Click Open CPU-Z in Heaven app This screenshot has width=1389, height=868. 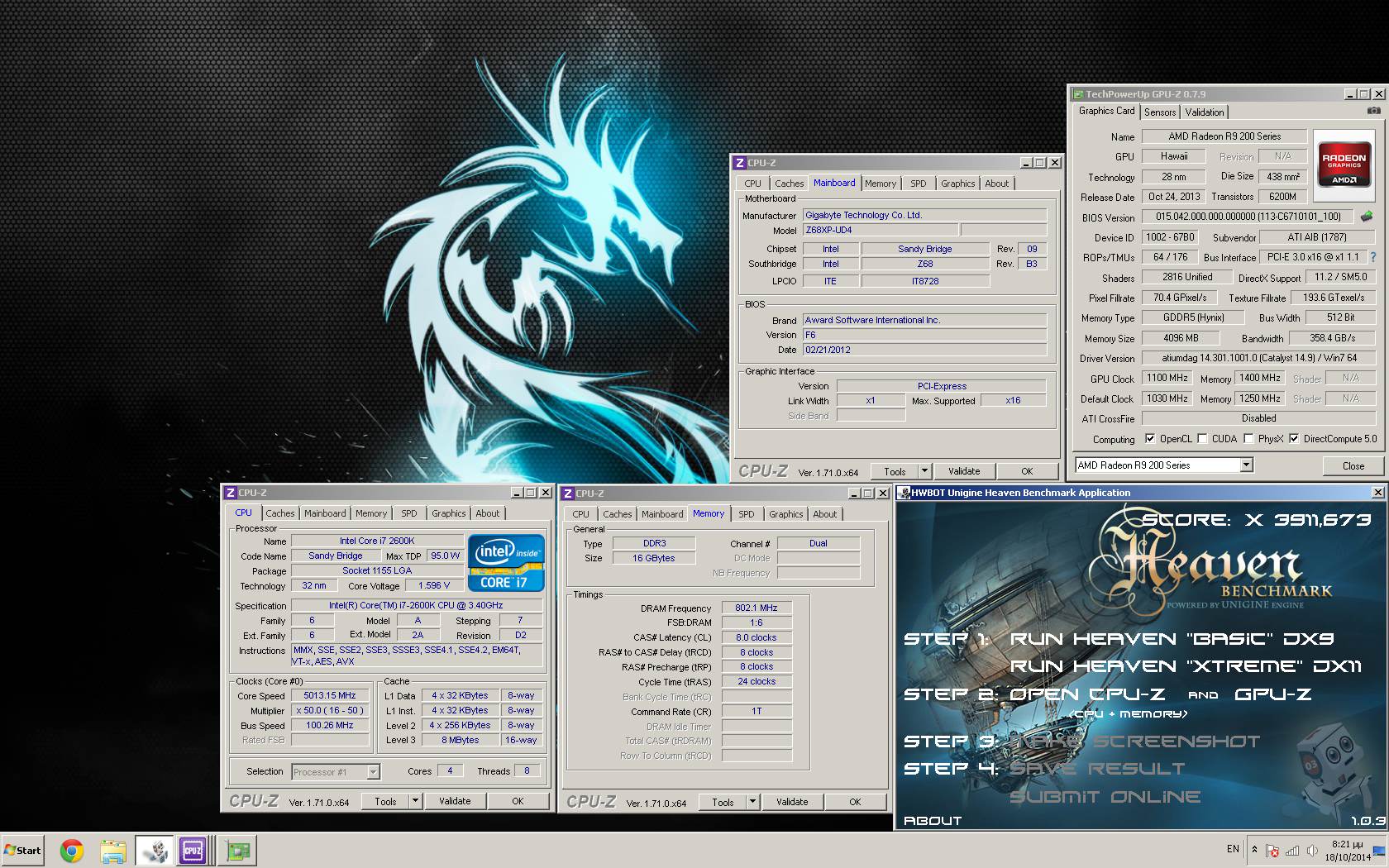(1087, 694)
